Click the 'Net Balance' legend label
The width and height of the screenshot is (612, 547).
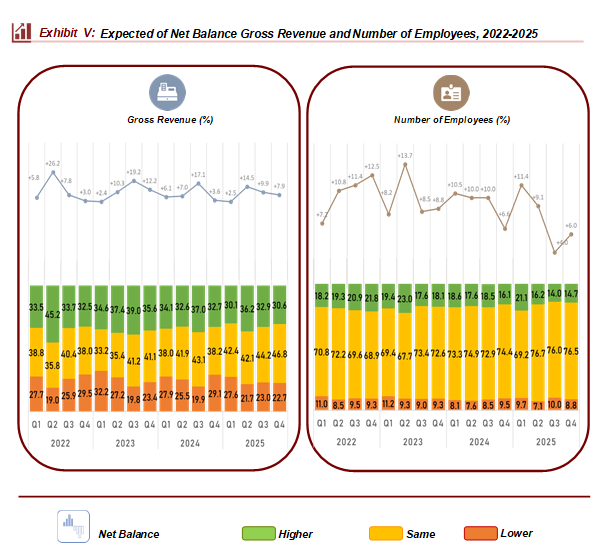click(x=128, y=534)
